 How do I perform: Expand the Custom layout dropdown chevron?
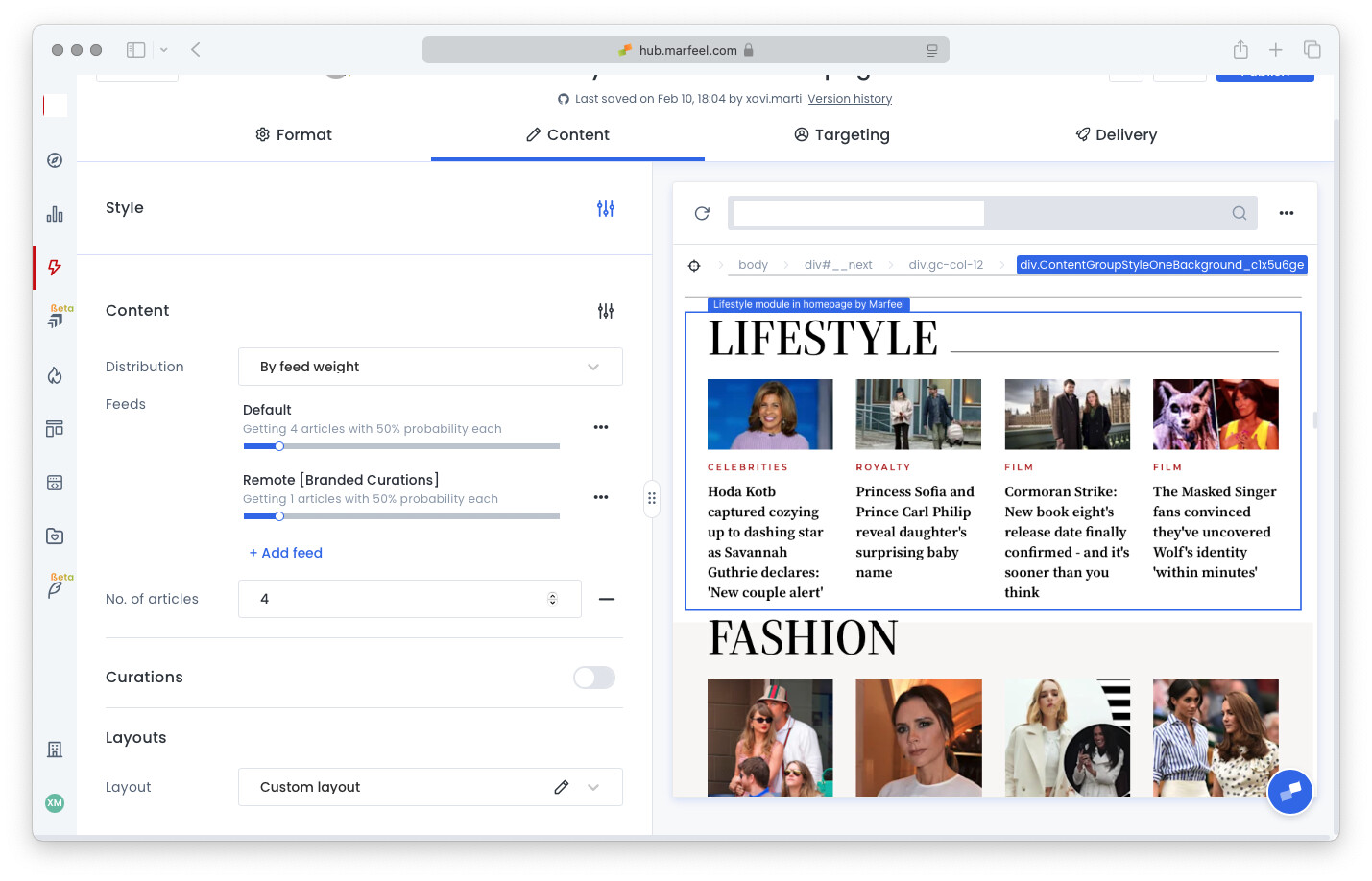[x=593, y=787]
